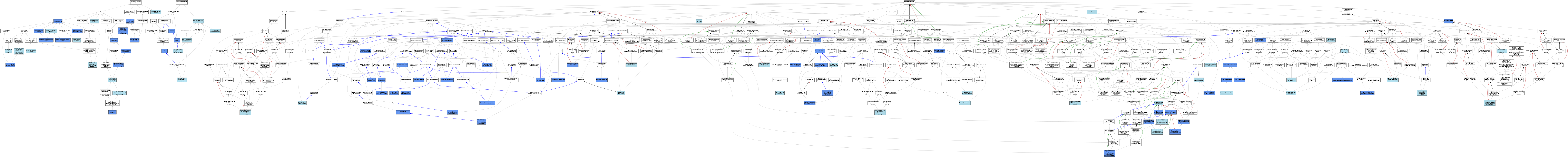Click the 'cell activation' node

point(898,31)
